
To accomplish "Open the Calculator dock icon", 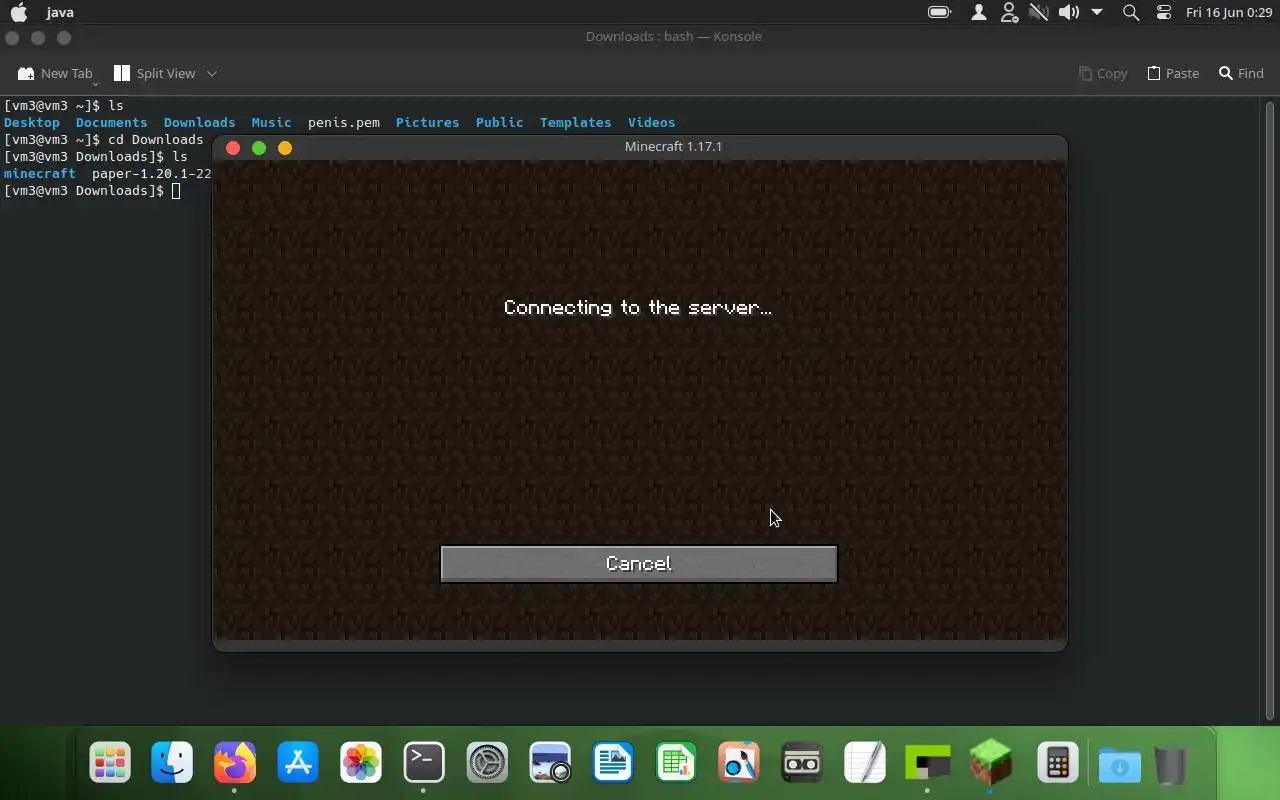I will pyautogui.click(x=1057, y=763).
